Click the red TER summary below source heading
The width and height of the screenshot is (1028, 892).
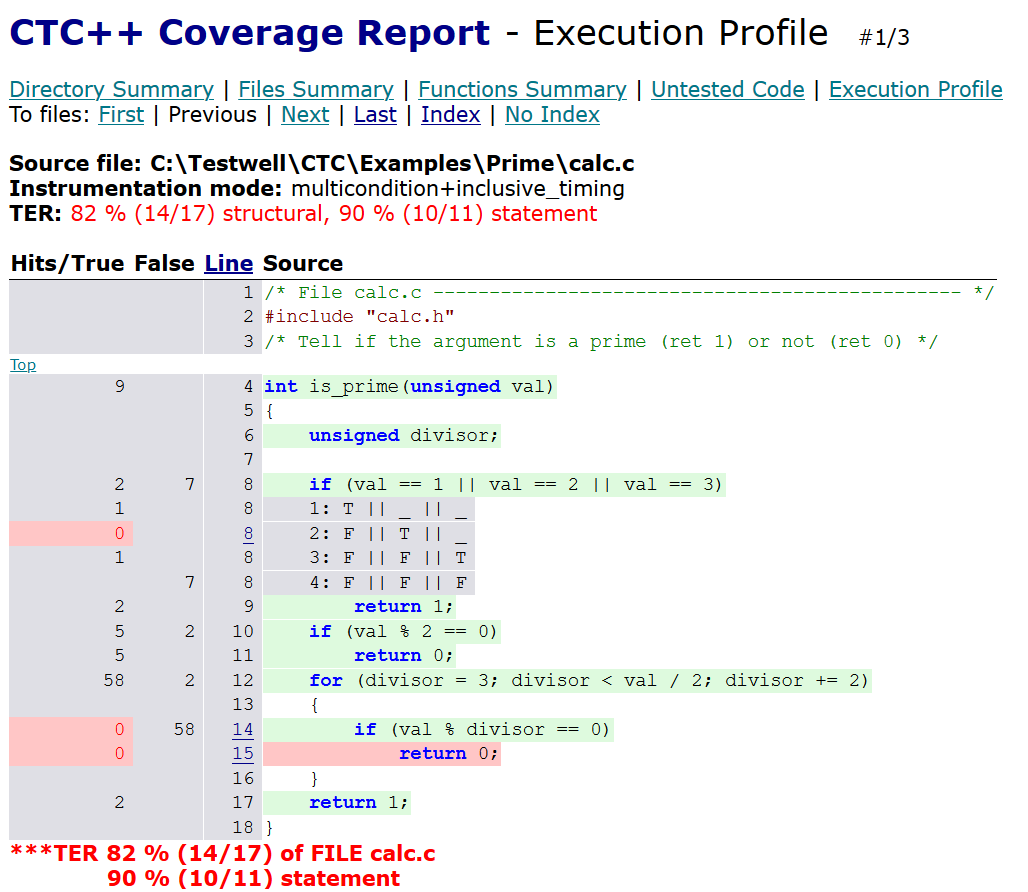333,214
